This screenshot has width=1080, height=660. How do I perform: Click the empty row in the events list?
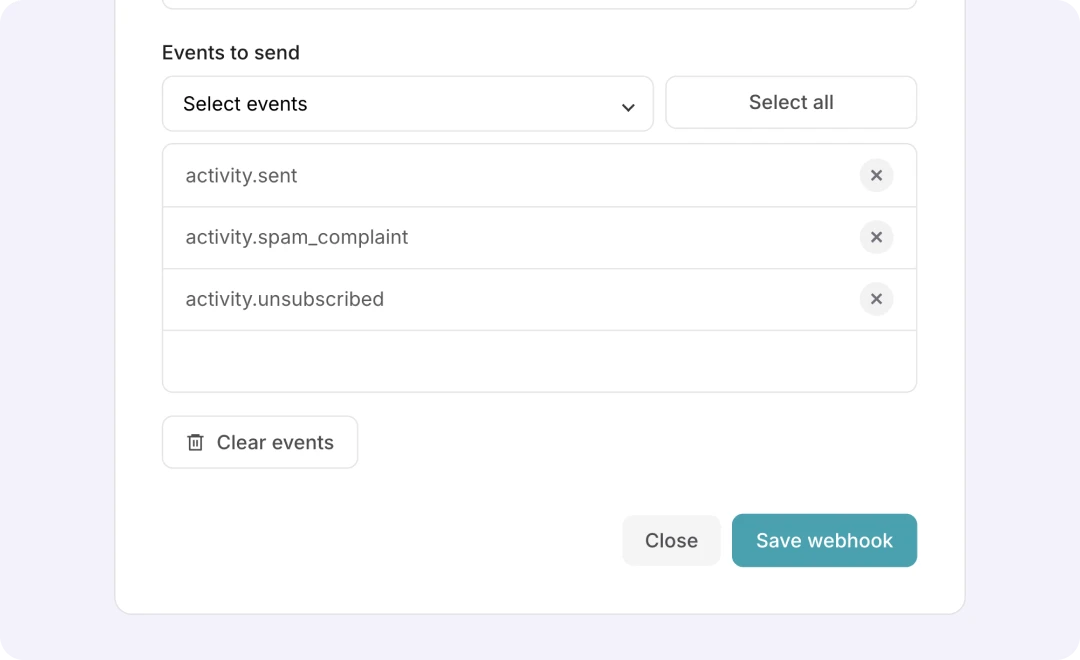point(539,361)
